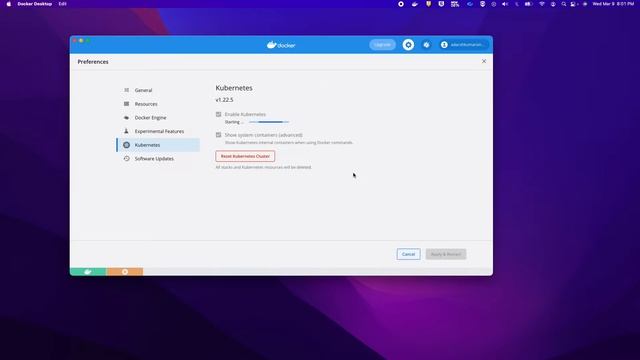Open the General preferences section
Image resolution: width=640 pixels, height=360 pixels.
pos(158,90)
